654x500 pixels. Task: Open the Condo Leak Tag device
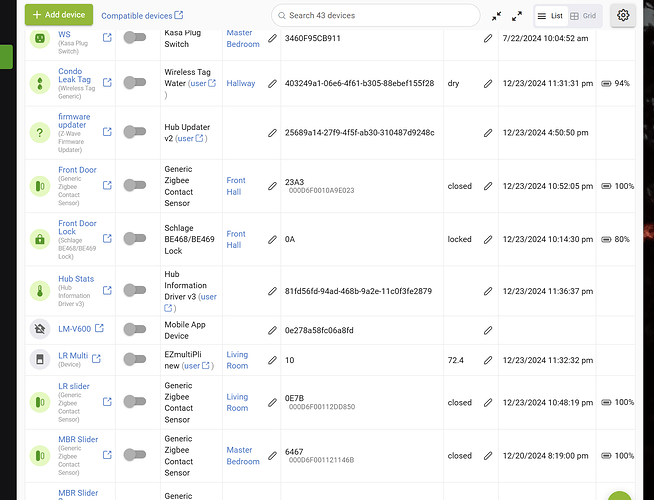tap(74, 75)
